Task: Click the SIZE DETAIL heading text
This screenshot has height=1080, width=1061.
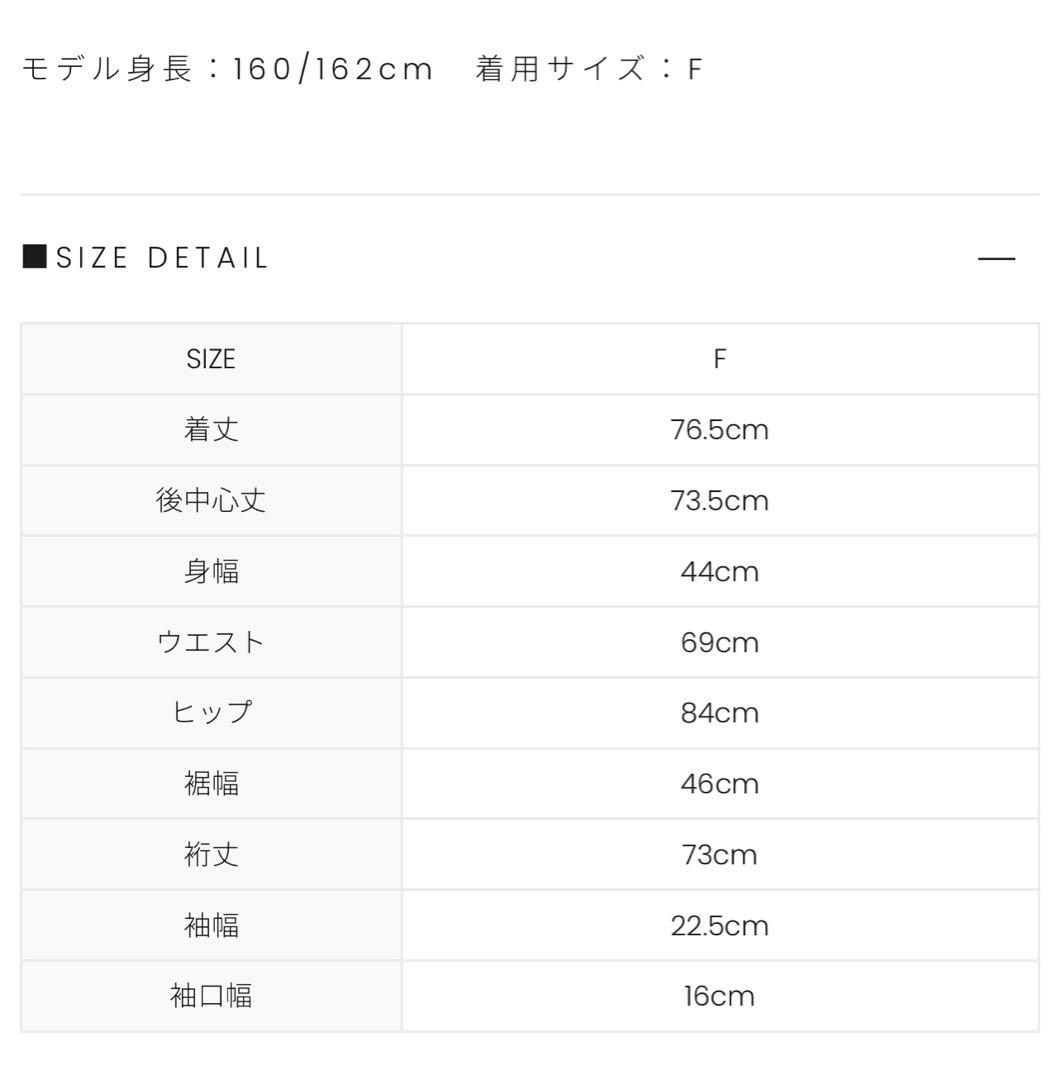Action: 163,259
